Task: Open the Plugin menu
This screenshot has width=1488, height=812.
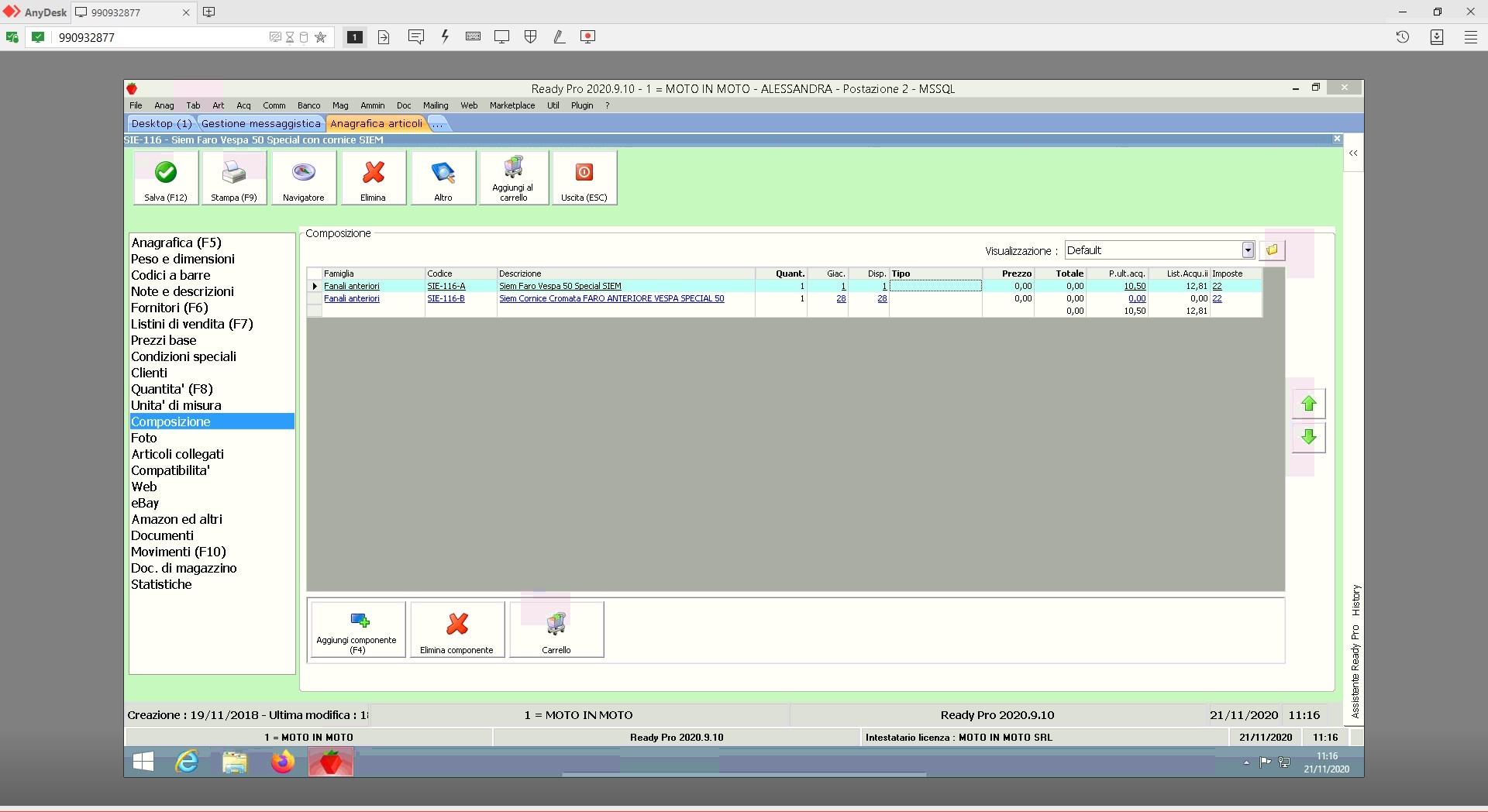Action: pyautogui.click(x=582, y=105)
